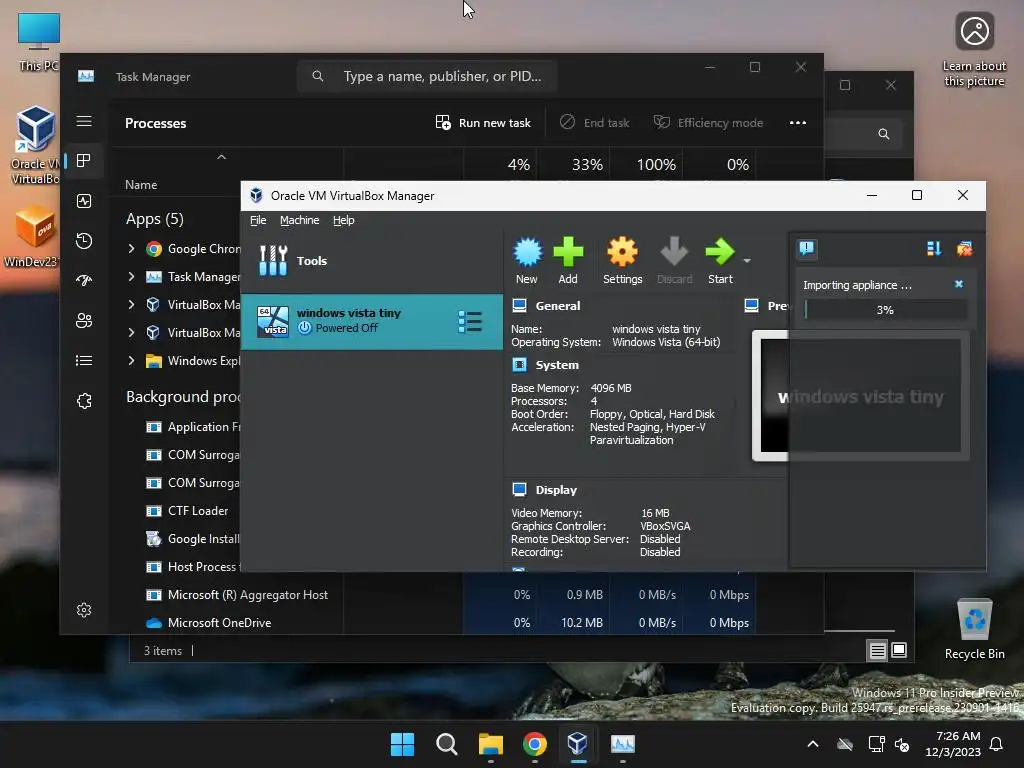Open Users icon in Task Manager
Image resolution: width=1024 pixels, height=768 pixels.
coord(84,321)
